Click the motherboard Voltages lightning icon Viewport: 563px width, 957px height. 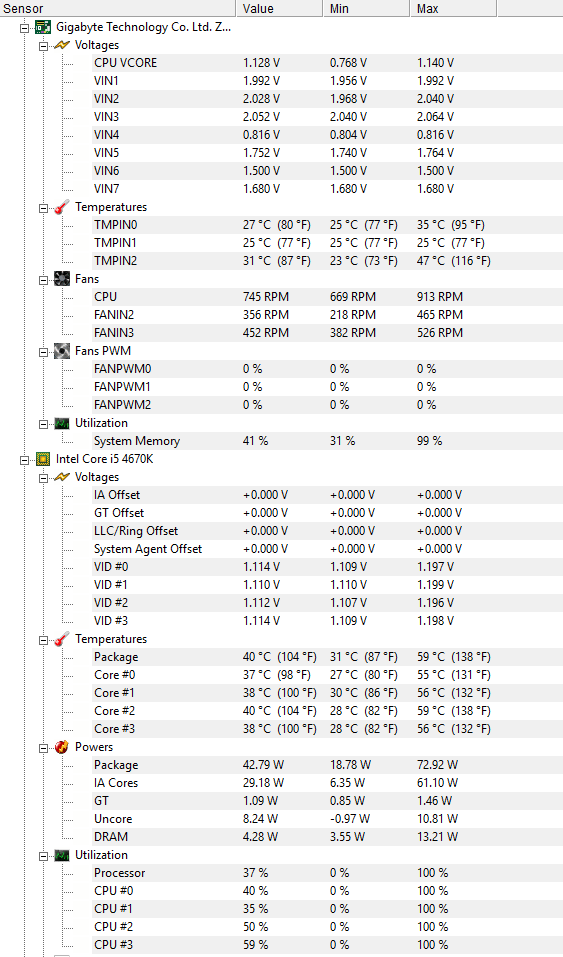[62, 45]
